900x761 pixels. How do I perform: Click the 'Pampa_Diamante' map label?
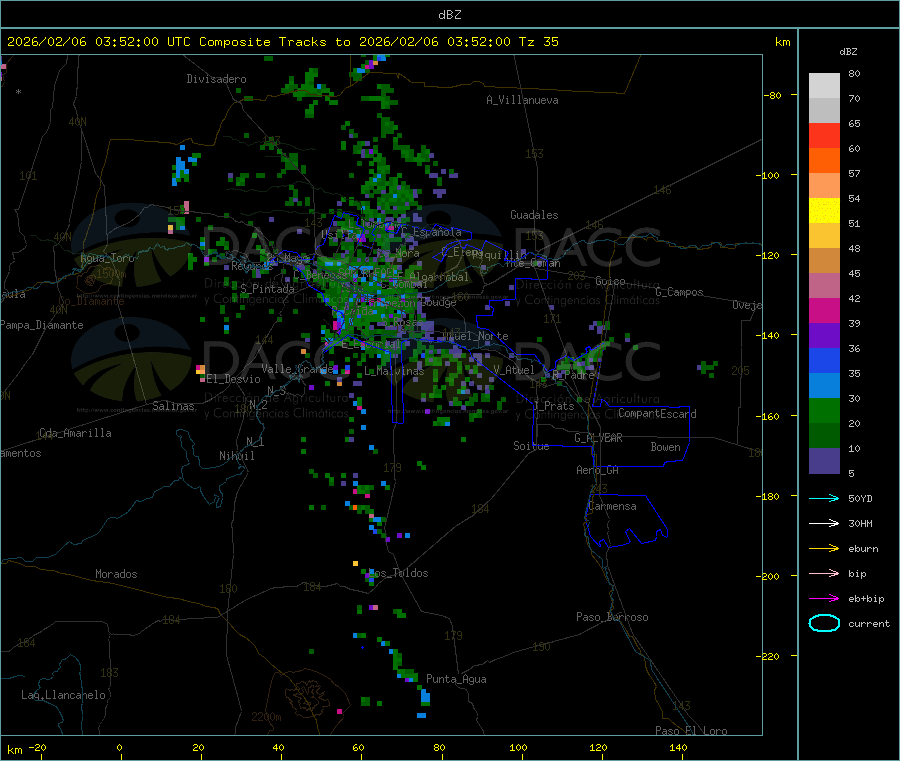point(42,325)
